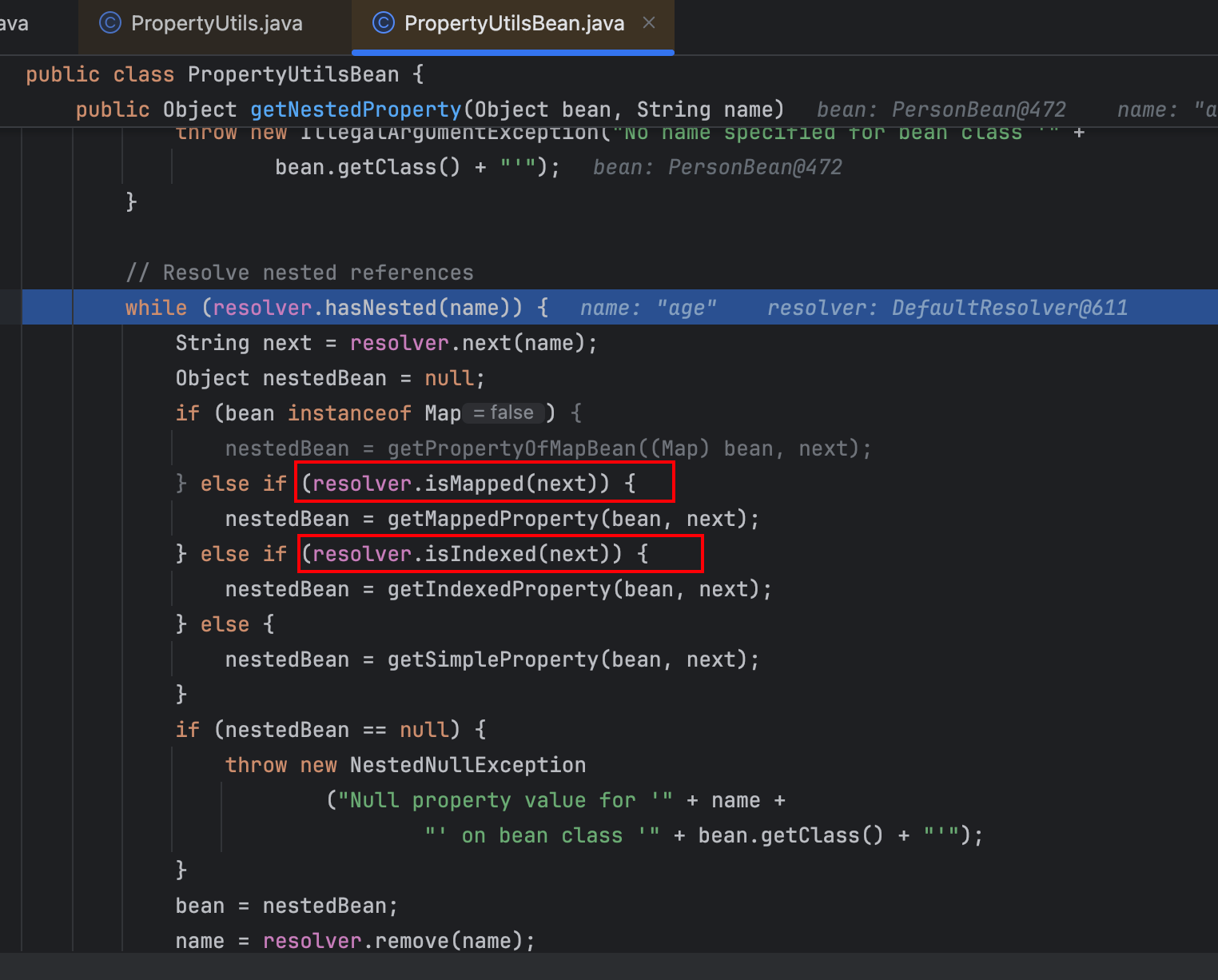Click the '= false' inline evaluation hint

pos(504,413)
